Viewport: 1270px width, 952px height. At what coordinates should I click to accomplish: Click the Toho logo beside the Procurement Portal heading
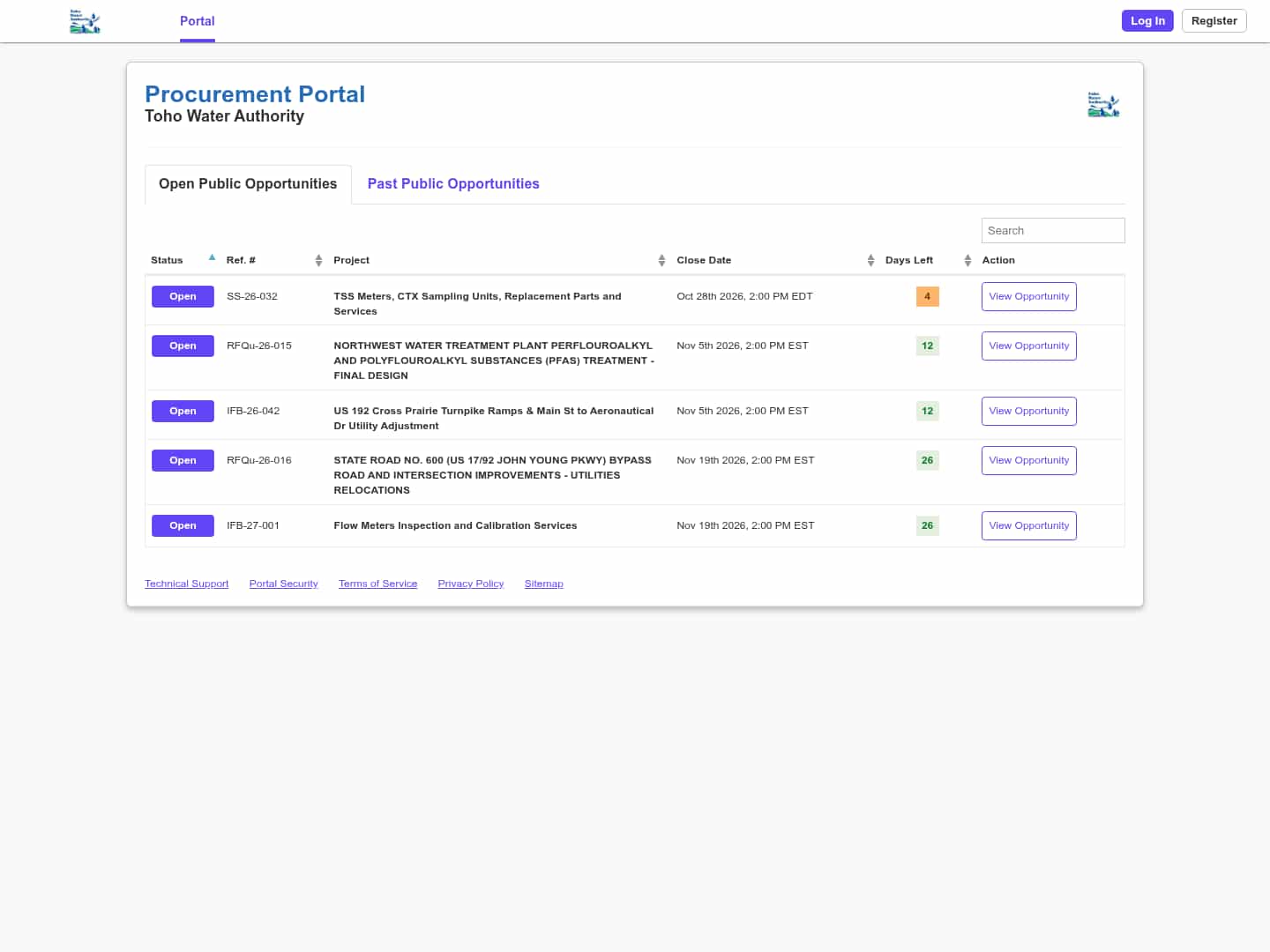pyautogui.click(x=1103, y=105)
